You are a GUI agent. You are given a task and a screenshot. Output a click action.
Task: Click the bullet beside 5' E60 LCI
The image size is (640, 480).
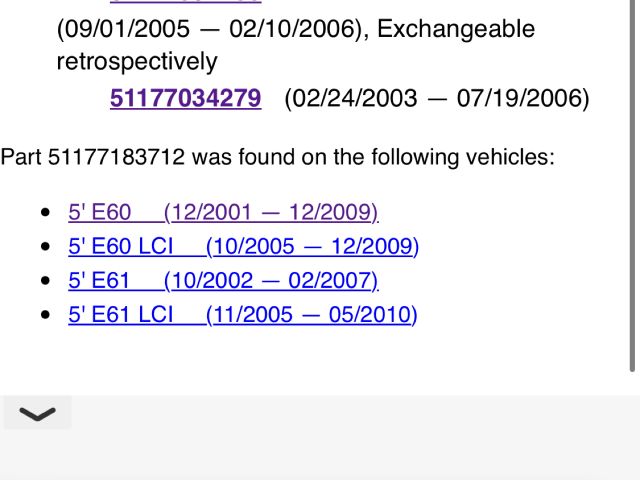coord(45,247)
